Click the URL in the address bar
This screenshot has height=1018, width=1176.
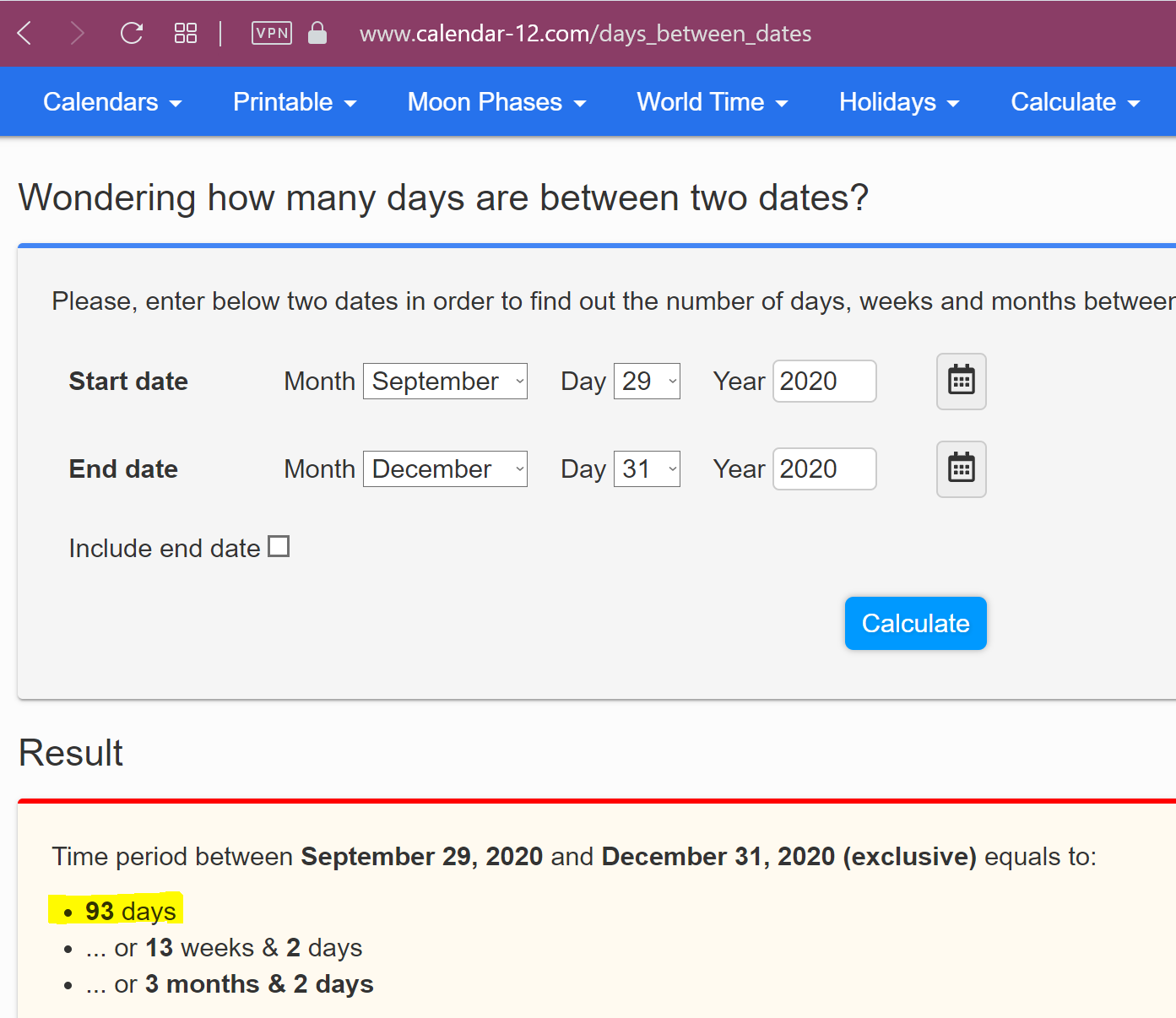585,34
